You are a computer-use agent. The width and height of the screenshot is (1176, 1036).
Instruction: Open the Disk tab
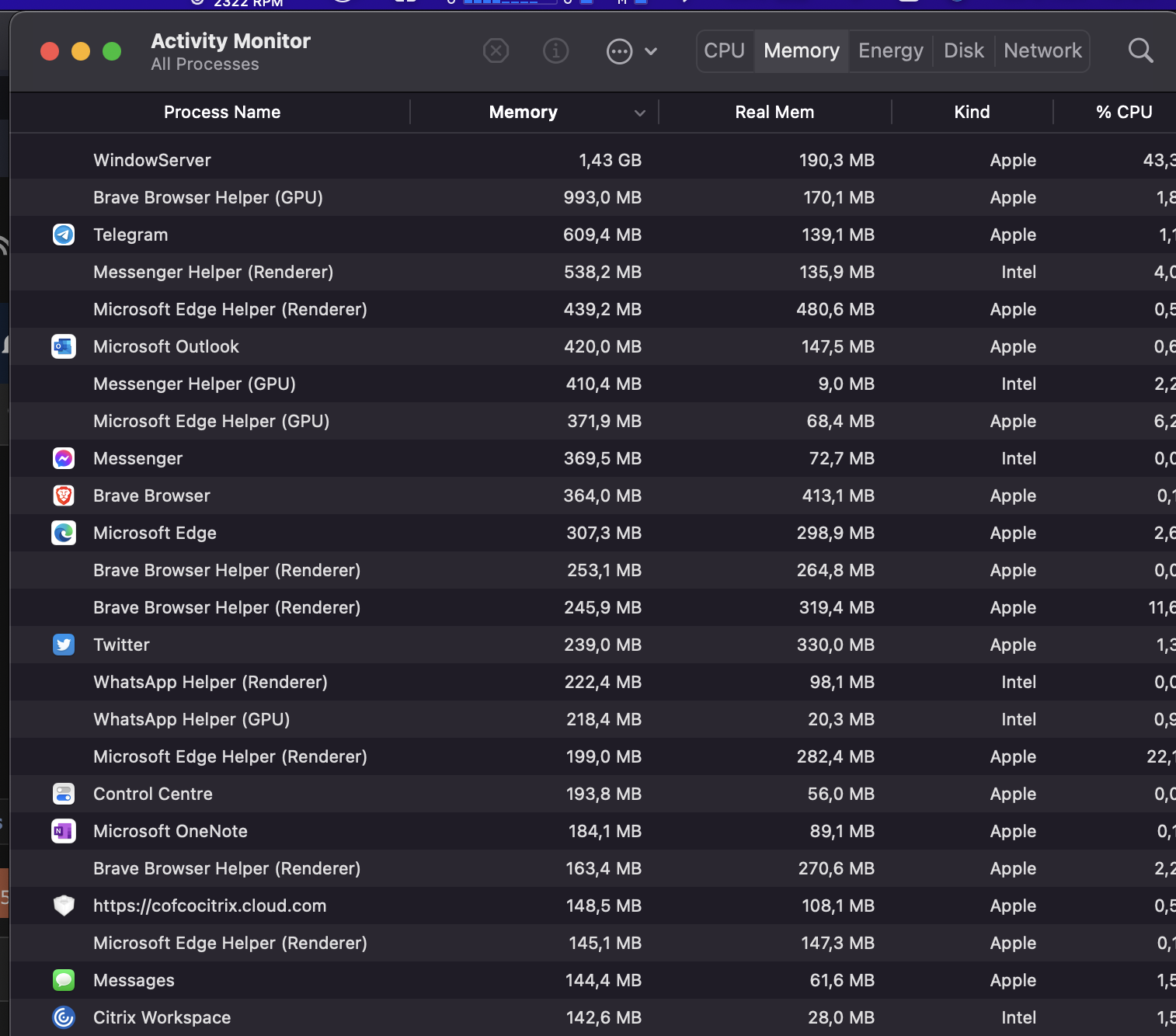tap(964, 51)
